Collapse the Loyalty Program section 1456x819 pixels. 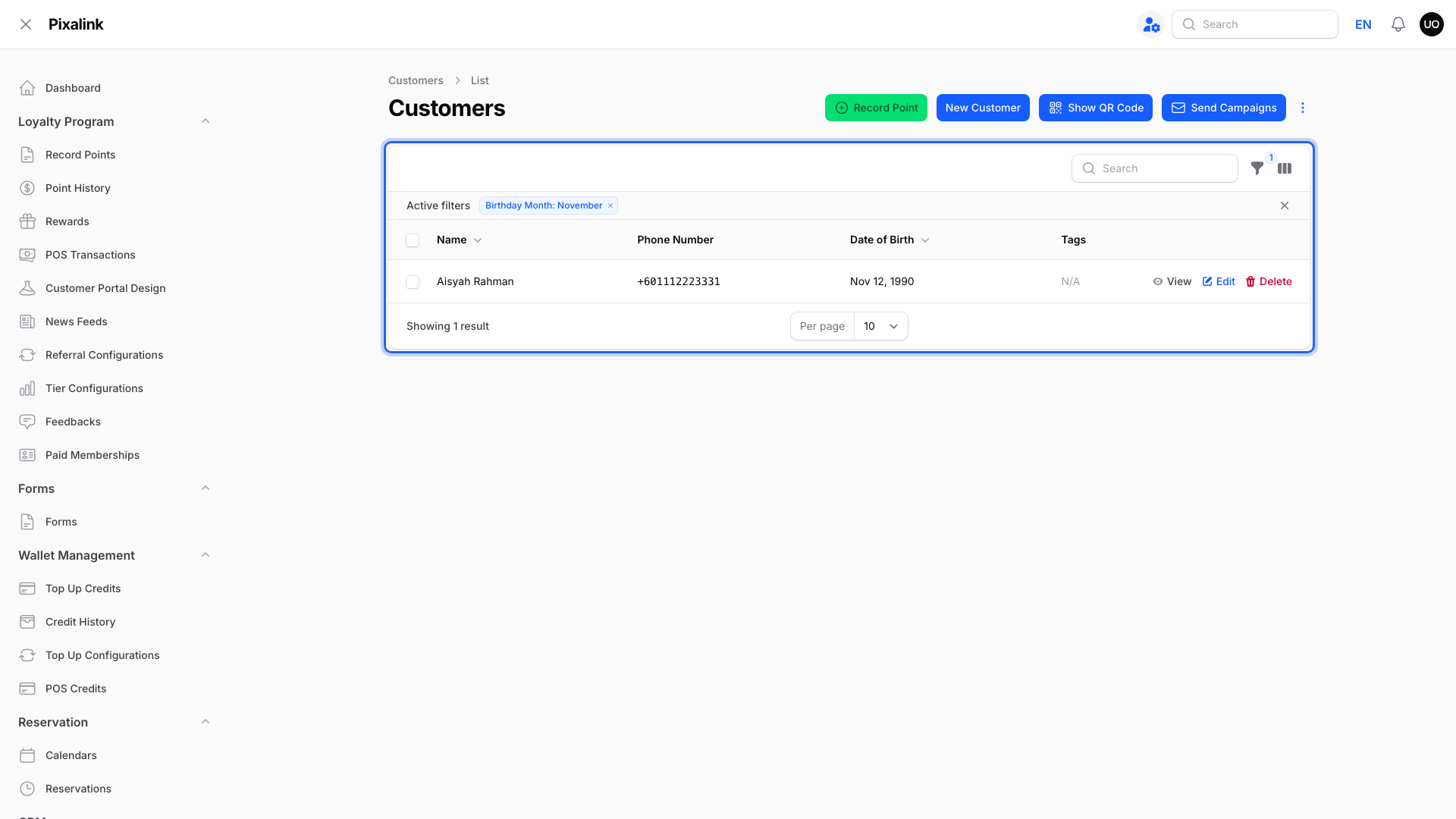(206, 121)
